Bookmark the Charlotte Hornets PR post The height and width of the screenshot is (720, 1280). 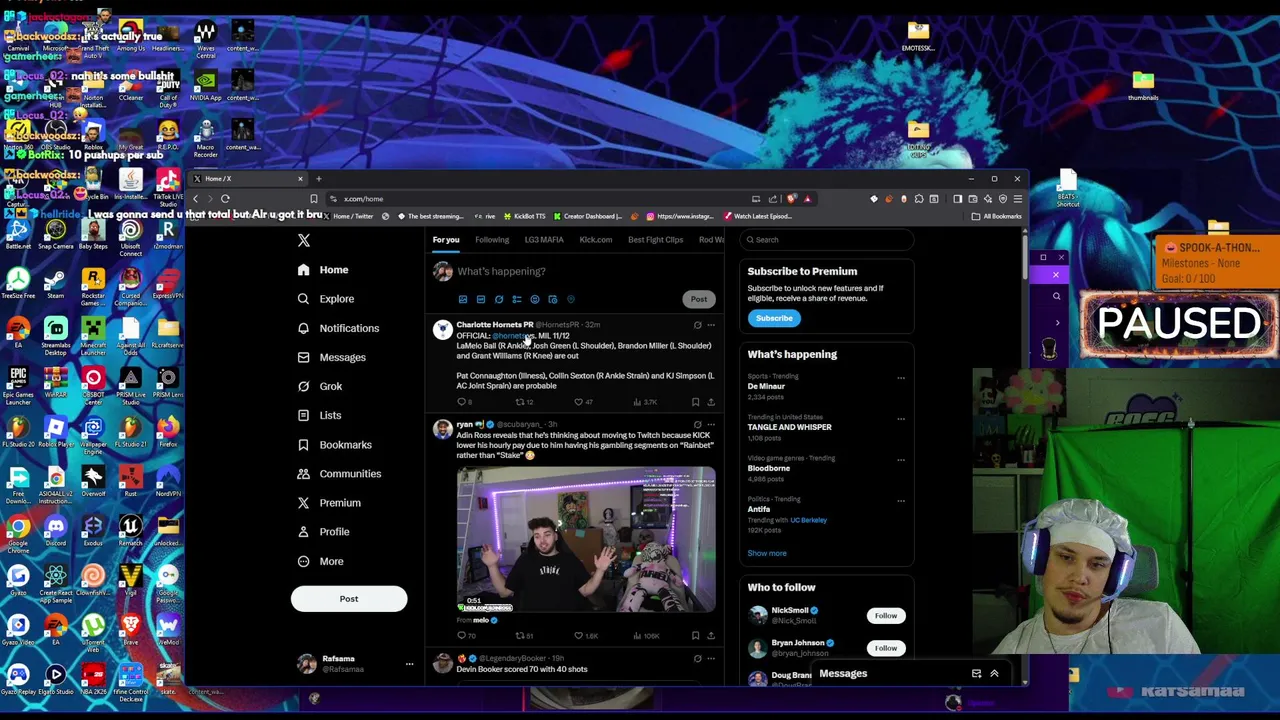[x=696, y=402]
